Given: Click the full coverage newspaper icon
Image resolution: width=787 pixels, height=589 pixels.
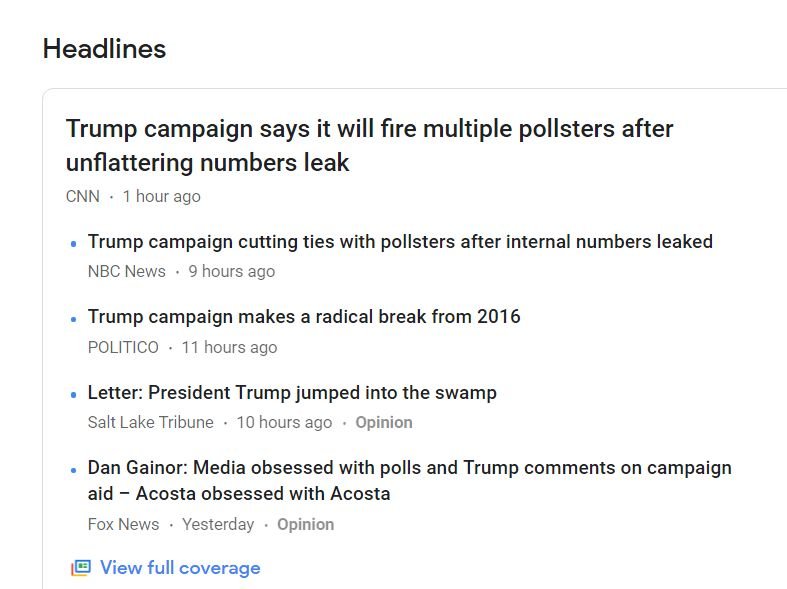Looking at the screenshot, I should point(80,568).
